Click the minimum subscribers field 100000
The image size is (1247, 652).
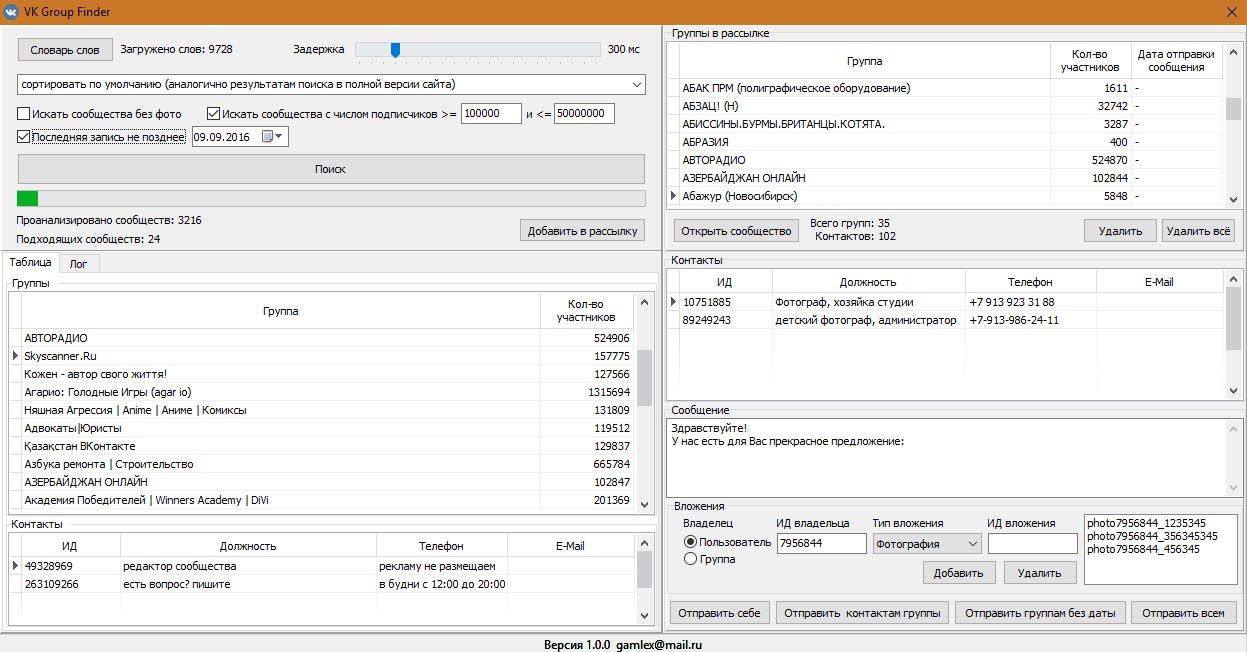pyautogui.click(x=491, y=114)
